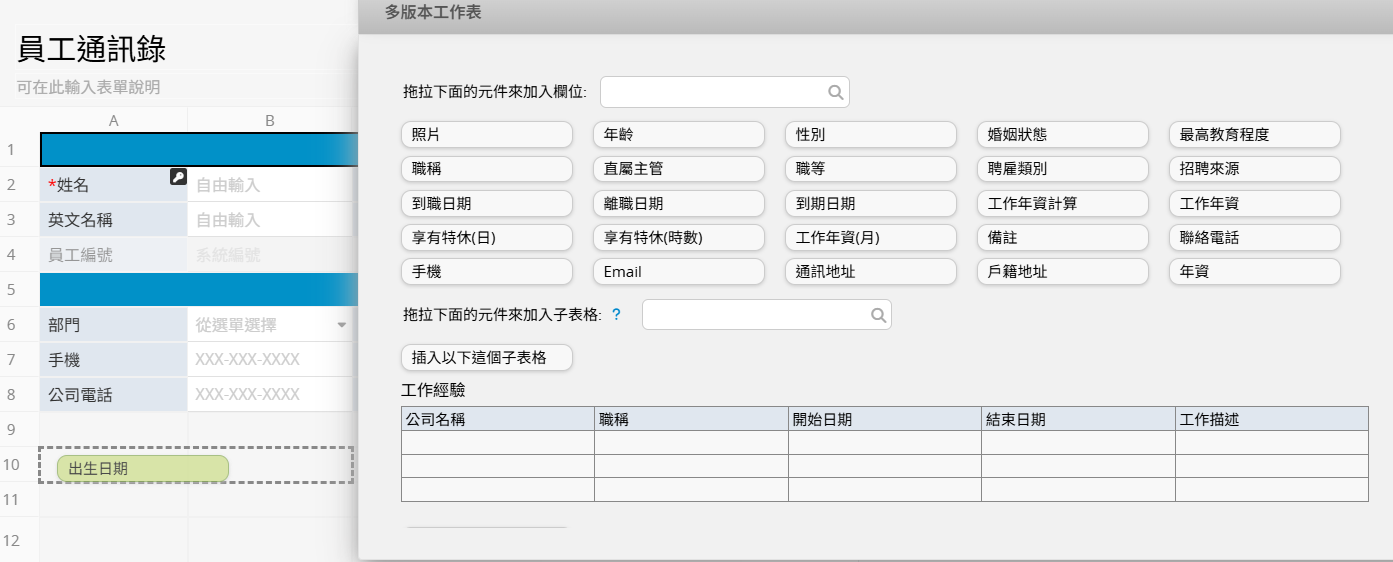Click the 出生日期 green field tag
Screen dimensions: 1393x562
point(142,468)
